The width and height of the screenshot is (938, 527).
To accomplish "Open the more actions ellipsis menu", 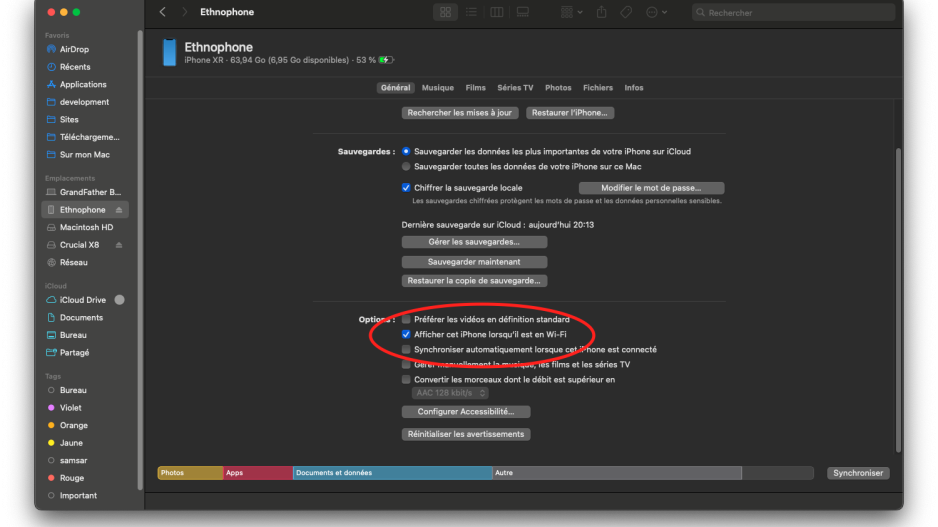I will pos(656,13).
